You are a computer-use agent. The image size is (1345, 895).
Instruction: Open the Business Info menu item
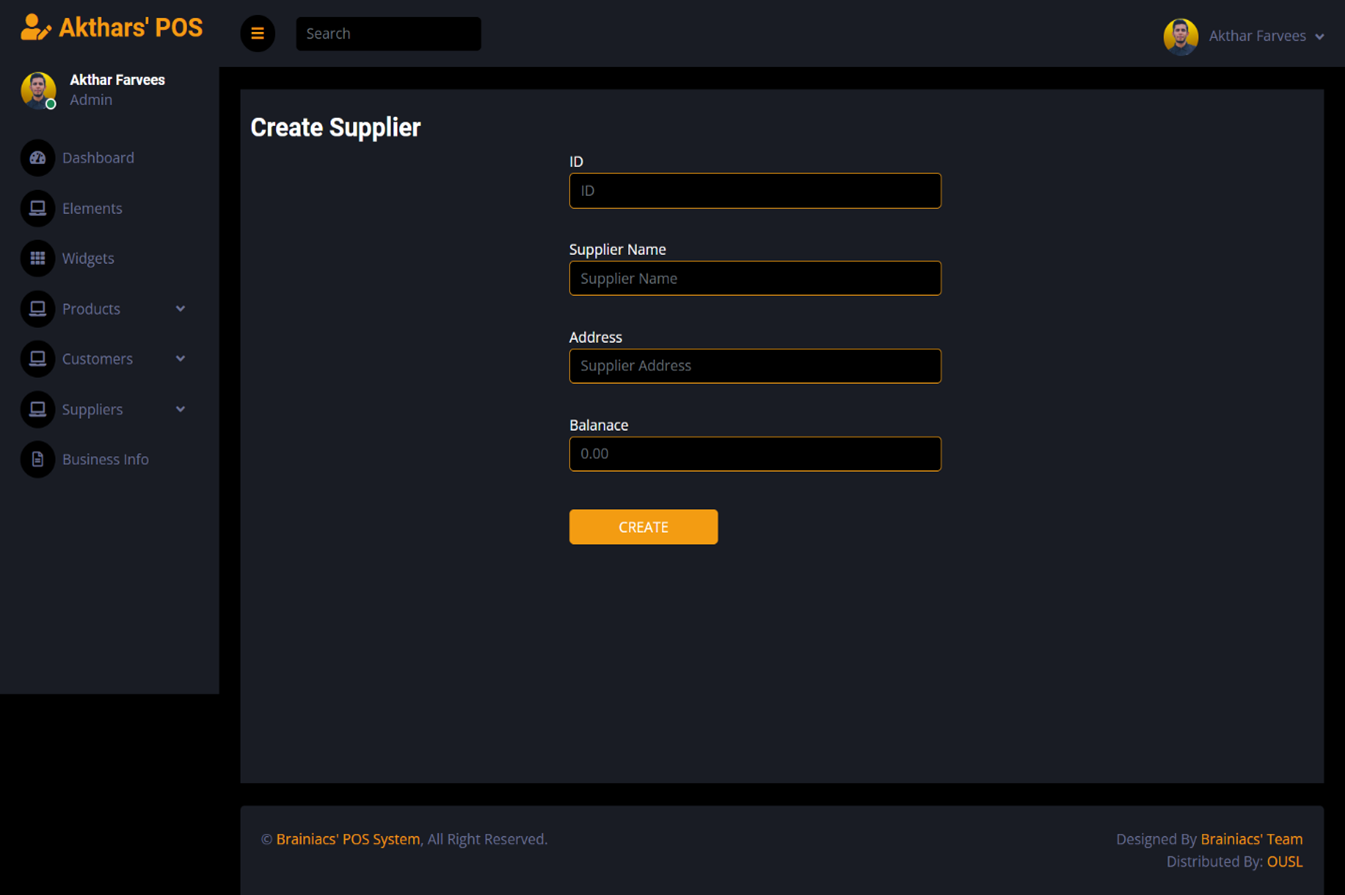click(105, 459)
